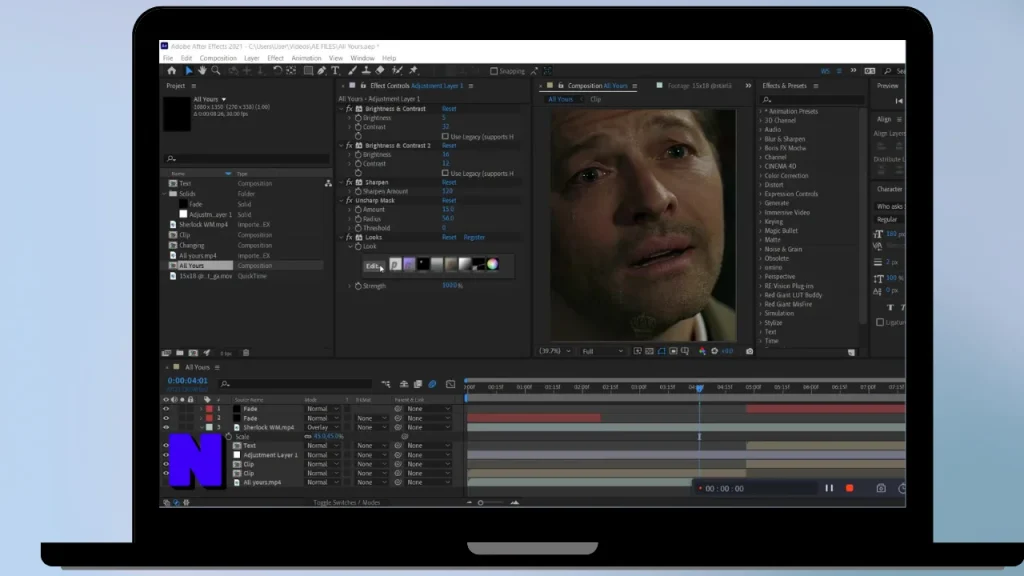Enable Use Legacy under Brightness & Contrast 2
Viewport: 1024px width, 576px height.
[x=445, y=173]
